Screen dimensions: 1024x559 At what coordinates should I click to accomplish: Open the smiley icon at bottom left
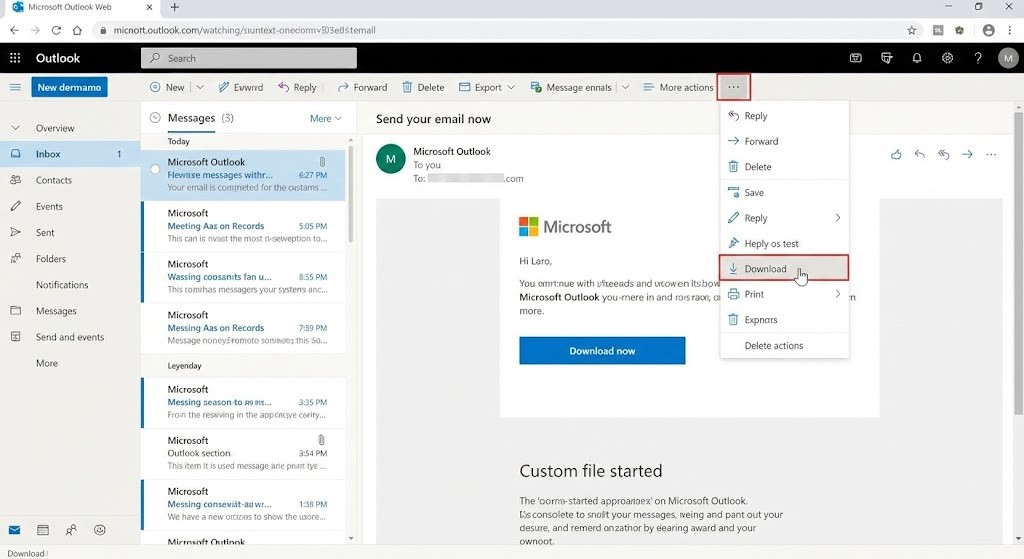(x=100, y=530)
